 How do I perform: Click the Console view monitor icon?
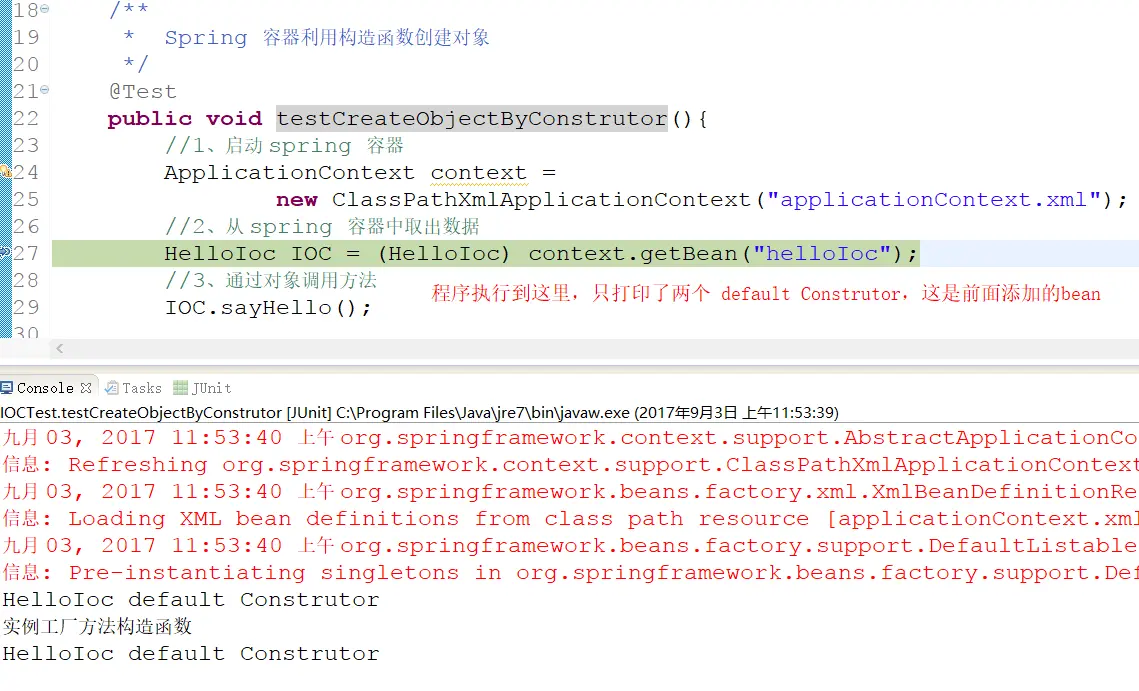[7, 388]
